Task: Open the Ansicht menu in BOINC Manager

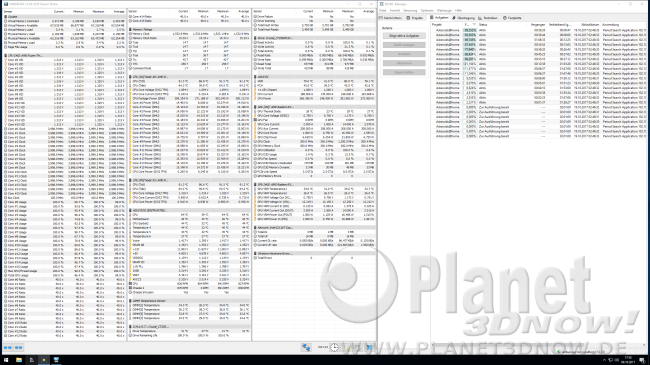Action: (x=395, y=10)
